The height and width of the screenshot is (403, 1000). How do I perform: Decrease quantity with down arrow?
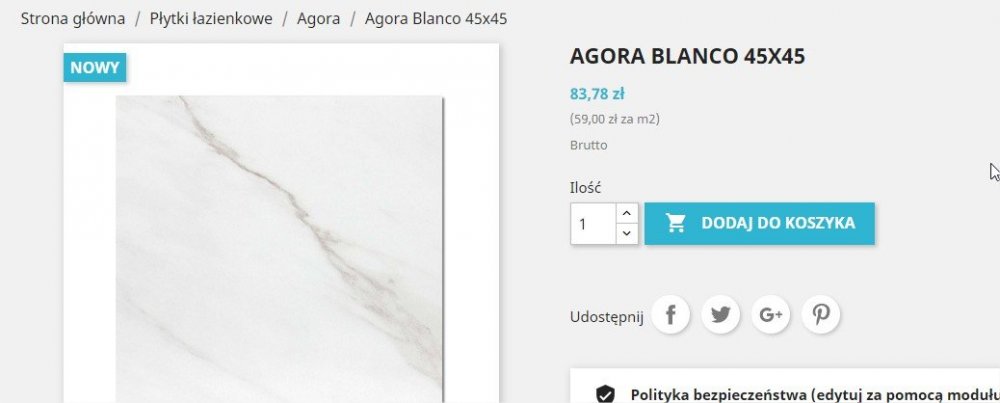[627, 234]
